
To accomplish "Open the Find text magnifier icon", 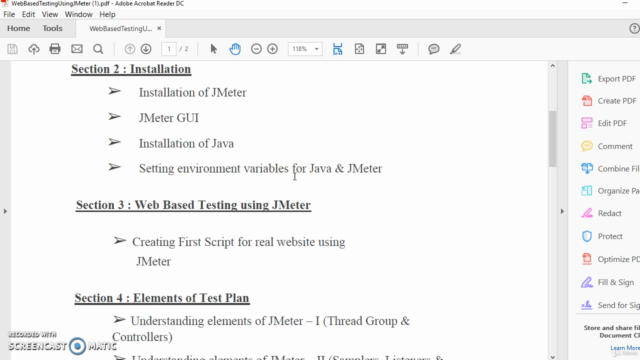I will click(x=98, y=49).
